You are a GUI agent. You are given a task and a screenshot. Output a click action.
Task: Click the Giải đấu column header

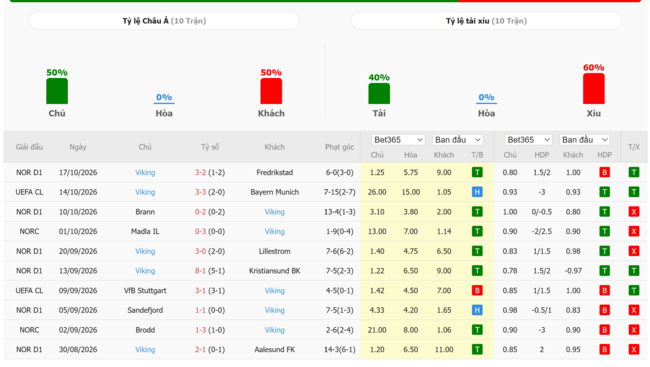(29, 147)
